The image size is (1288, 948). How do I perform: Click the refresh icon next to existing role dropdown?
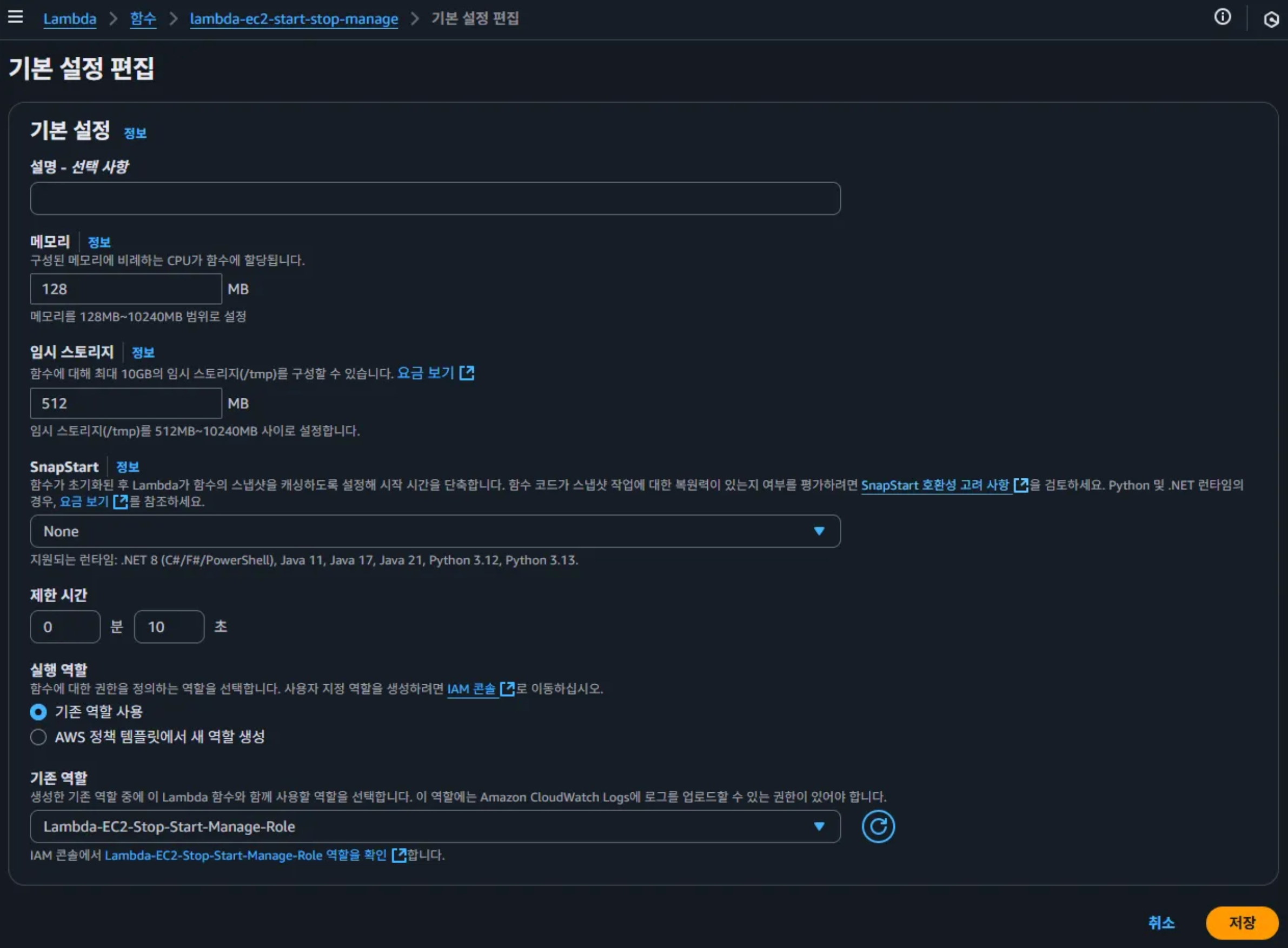(x=878, y=826)
